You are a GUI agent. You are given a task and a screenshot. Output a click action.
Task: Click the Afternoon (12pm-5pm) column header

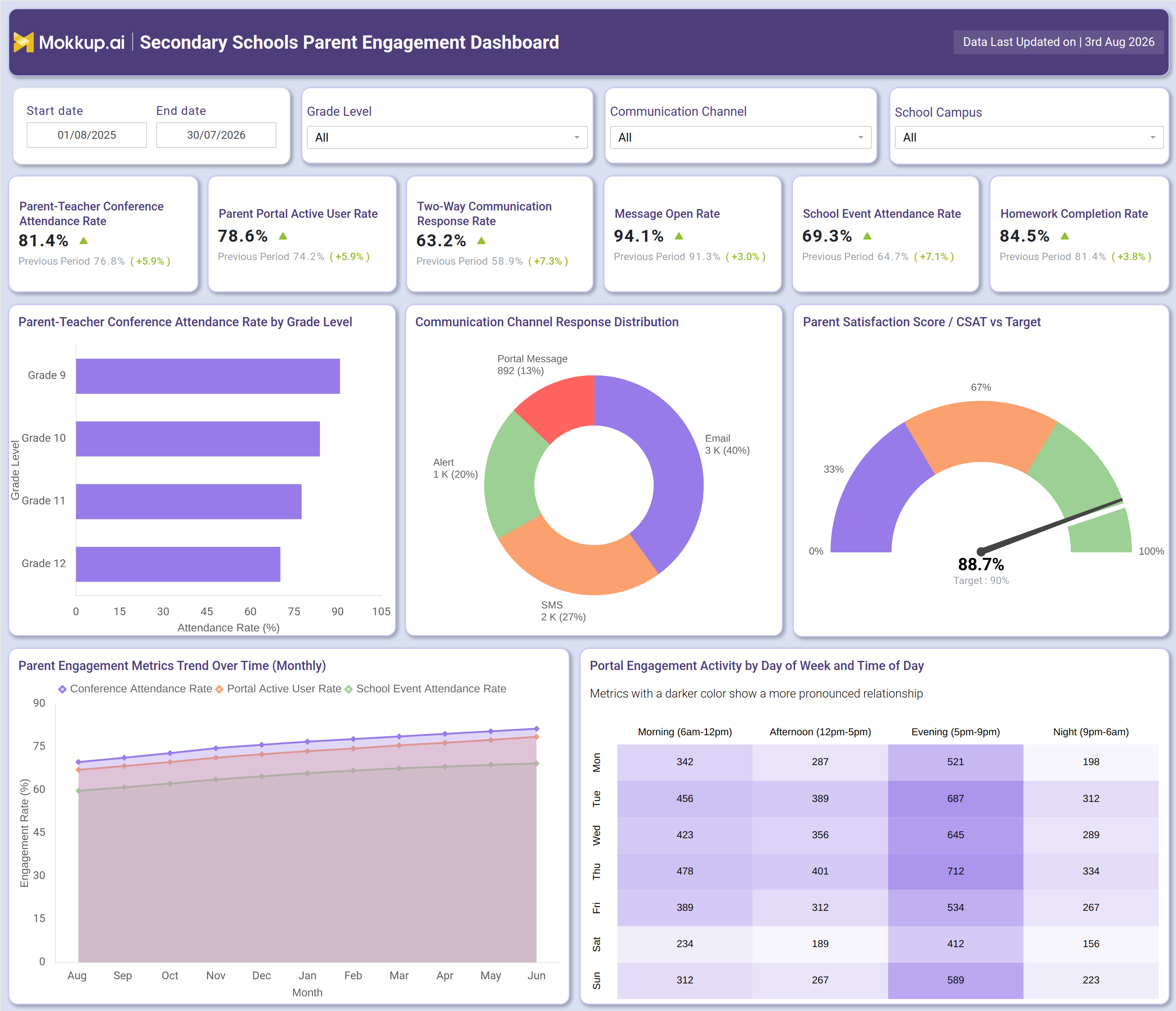820,732
